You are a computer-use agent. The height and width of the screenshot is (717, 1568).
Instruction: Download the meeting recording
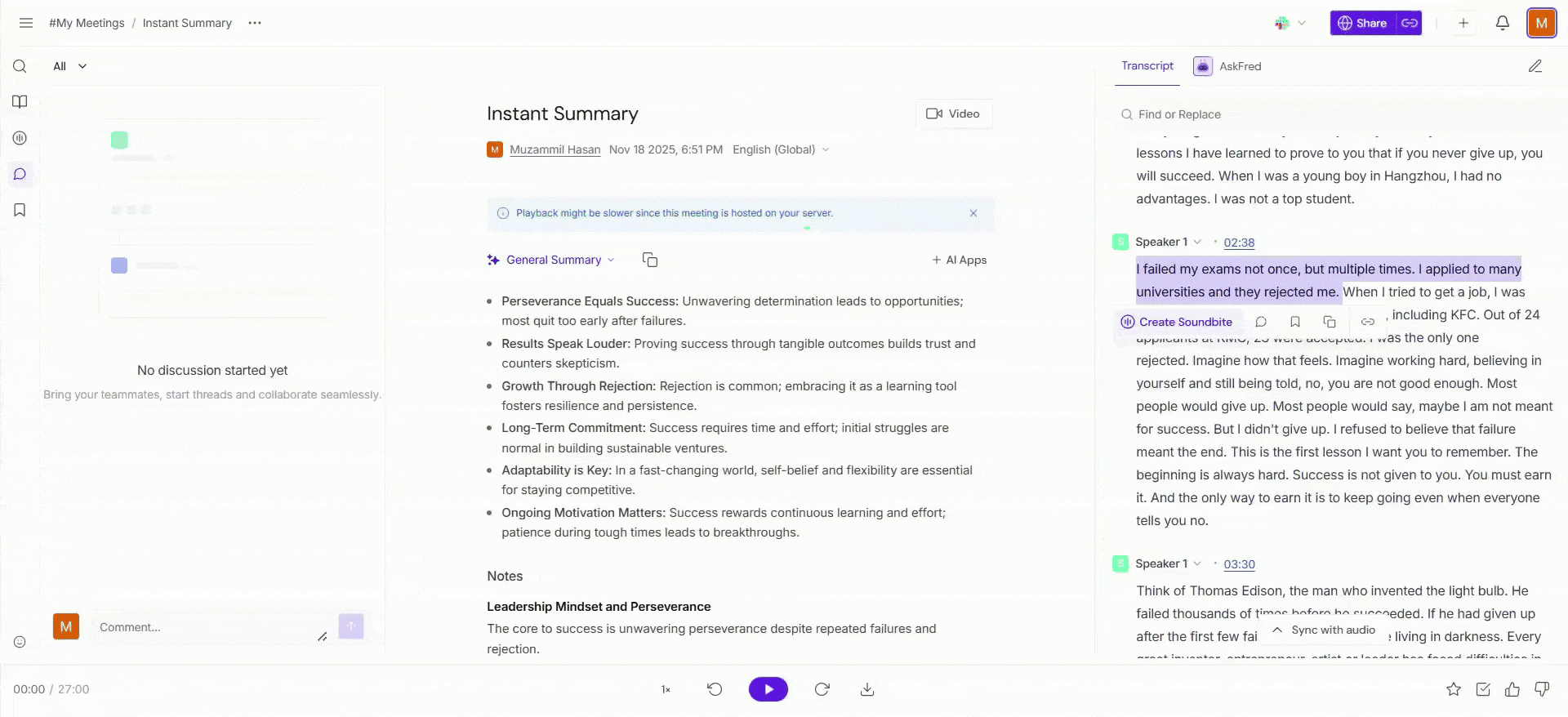click(x=867, y=689)
